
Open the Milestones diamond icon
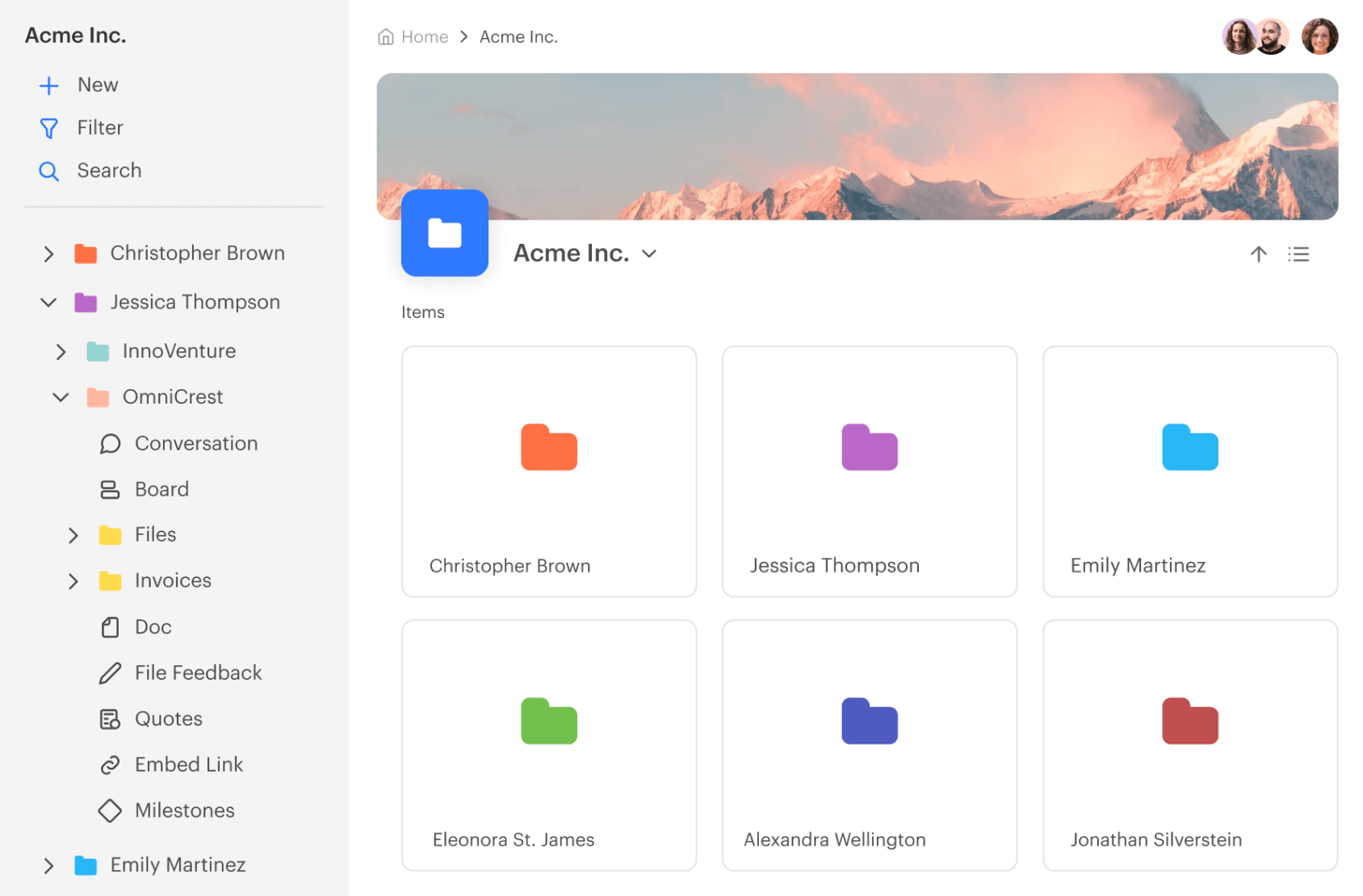[111, 810]
